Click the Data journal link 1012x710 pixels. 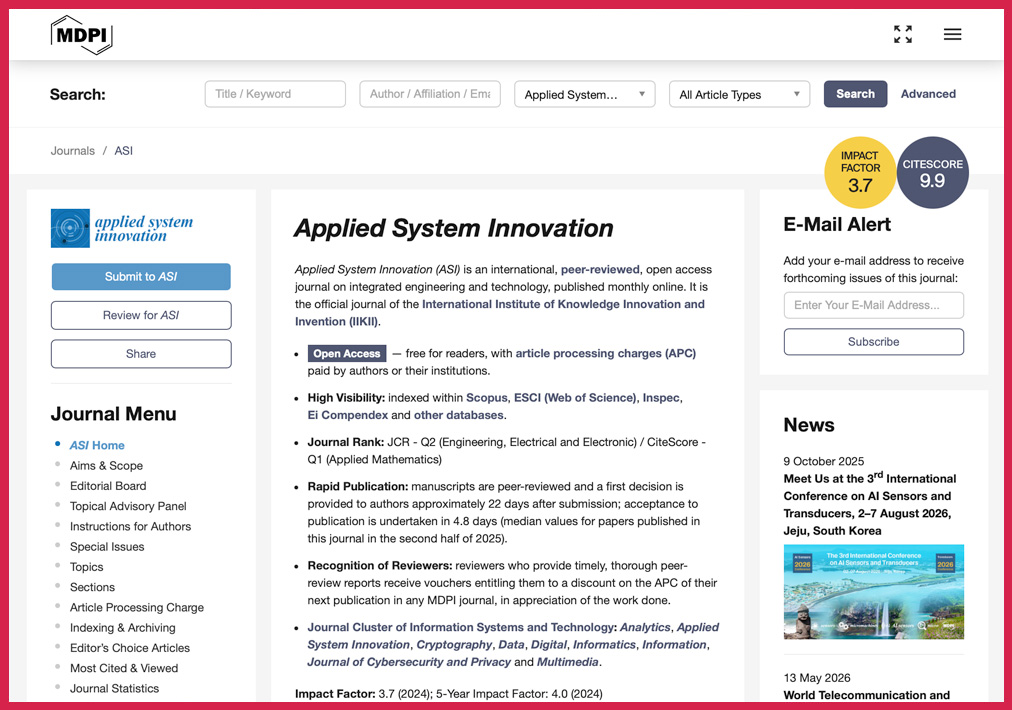(x=511, y=645)
